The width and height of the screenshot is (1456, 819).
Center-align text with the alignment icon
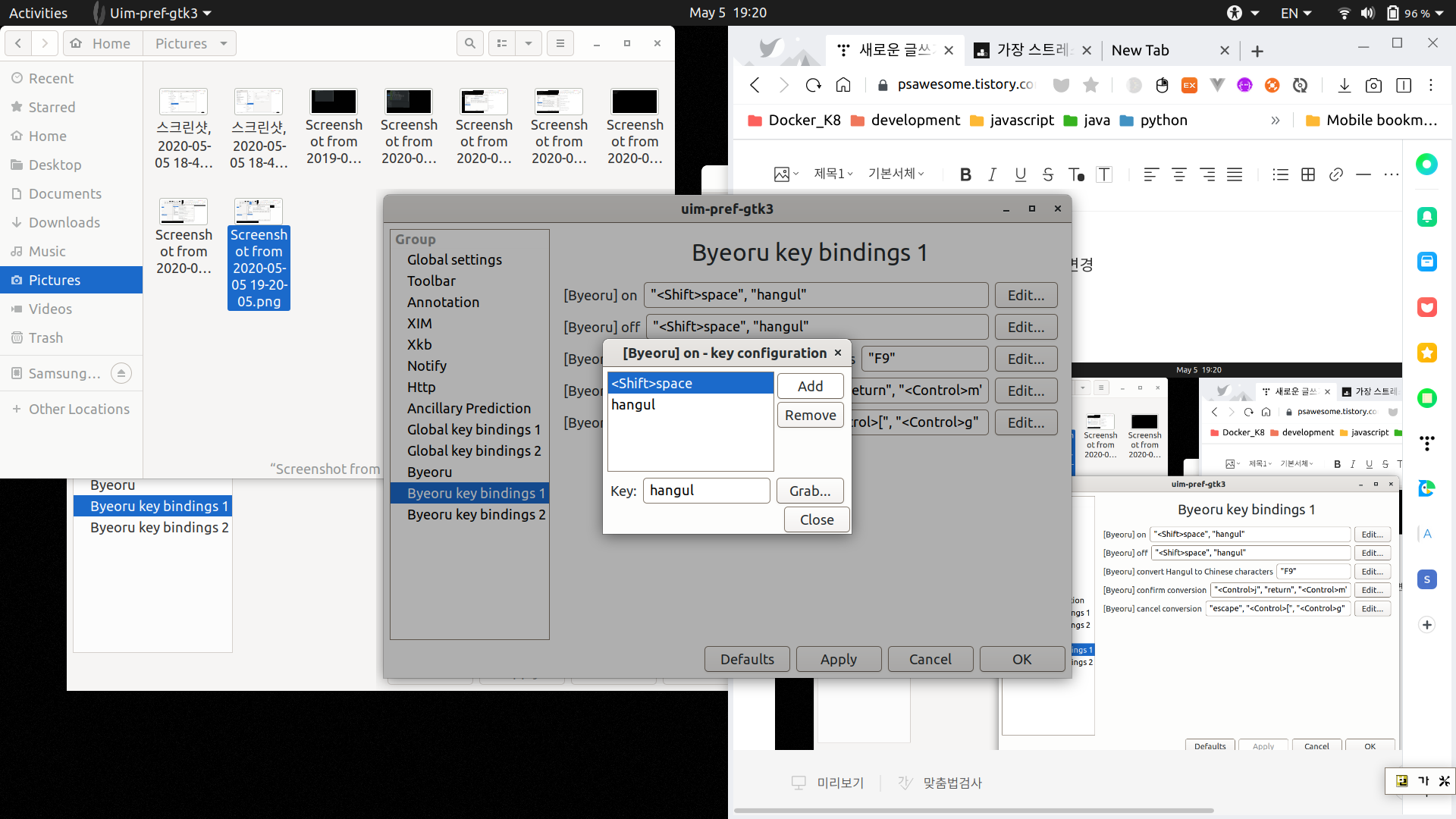tap(1179, 174)
